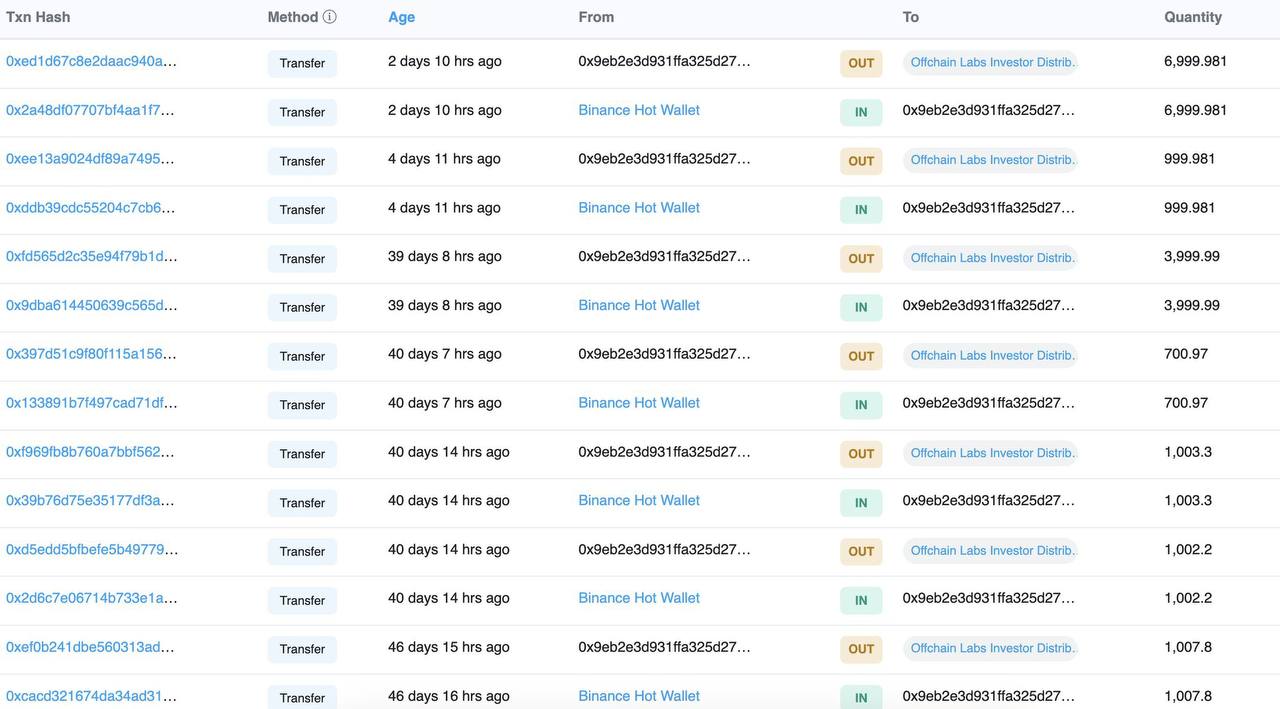Click the Method info icon in header
This screenshot has width=1280, height=709.
point(330,17)
